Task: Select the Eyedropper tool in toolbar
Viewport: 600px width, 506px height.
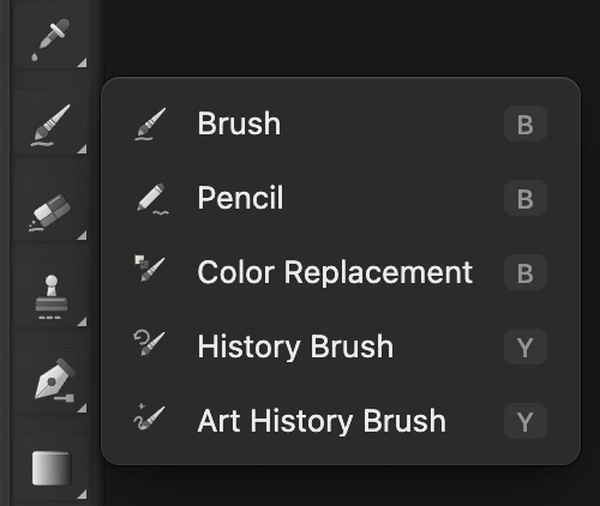Action: pyautogui.click(x=51, y=39)
